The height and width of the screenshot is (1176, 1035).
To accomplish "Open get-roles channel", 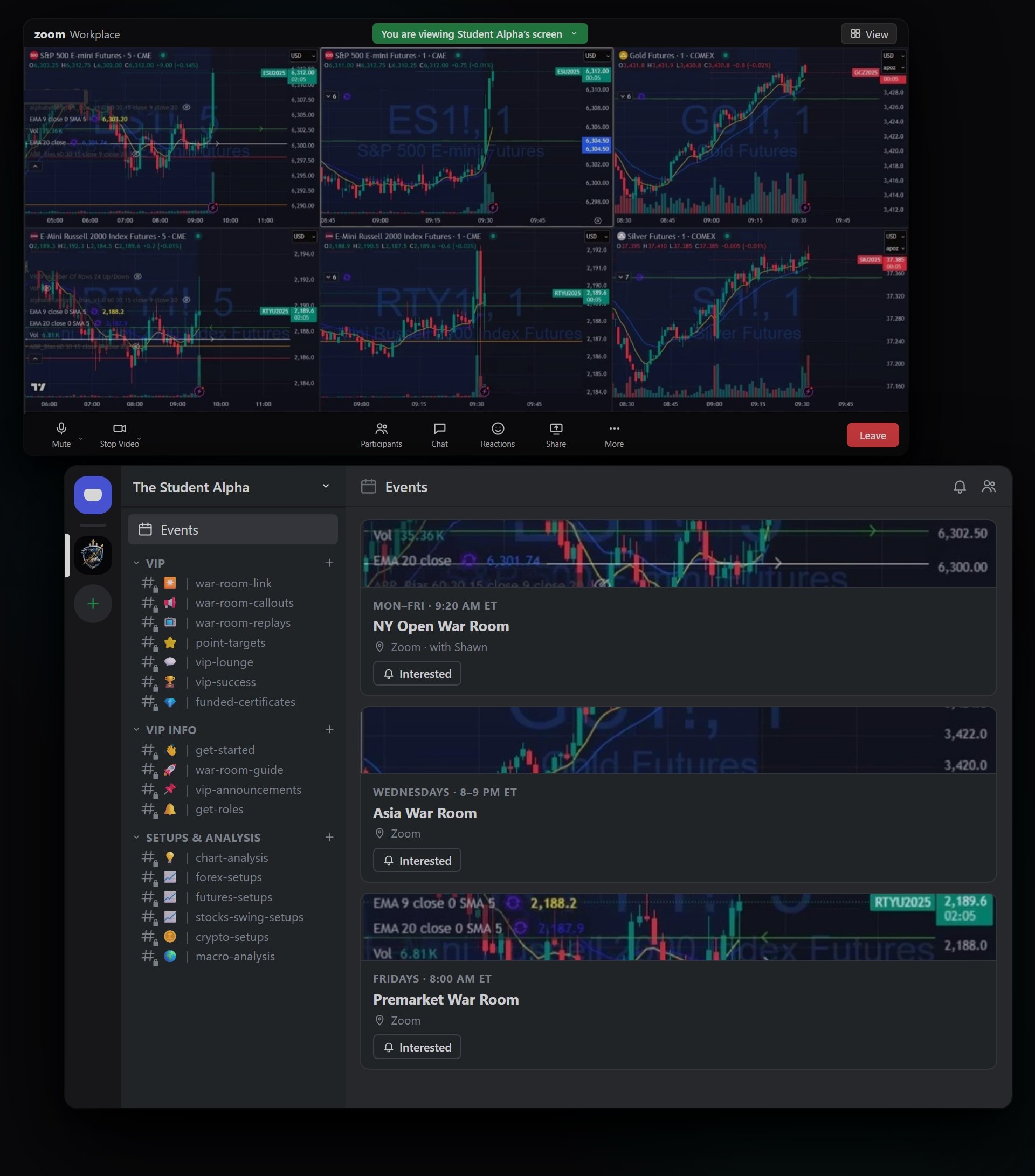I will [232, 810].
